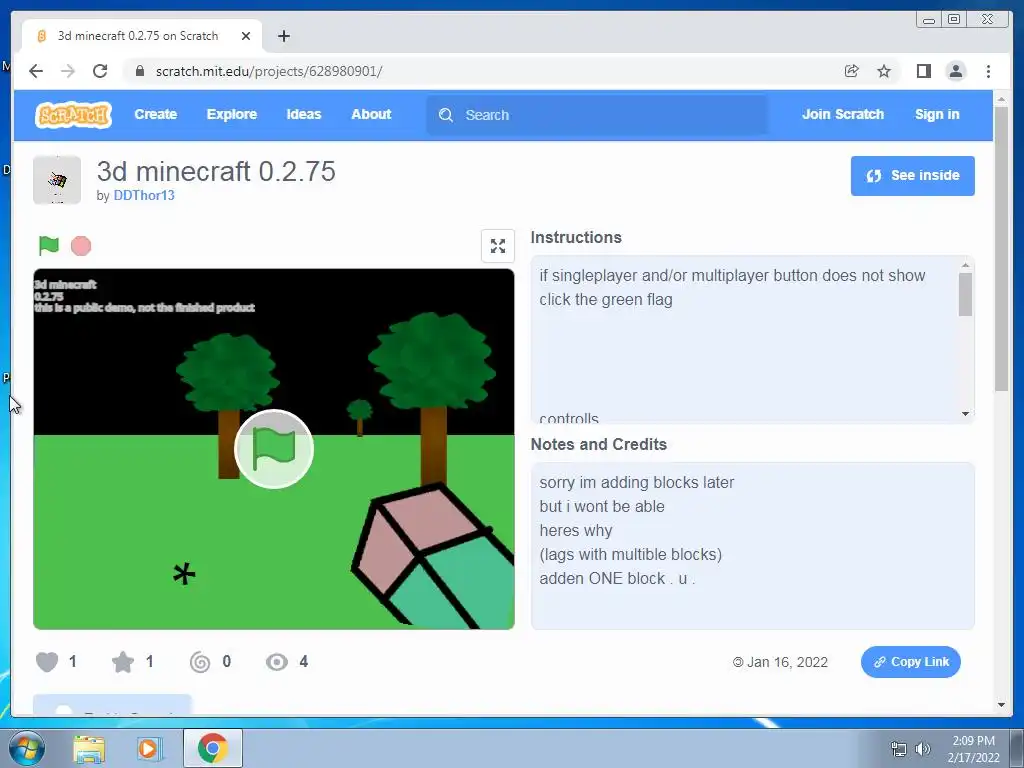Click the volume speaker tray icon
The height and width of the screenshot is (768, 1024).
923,749
